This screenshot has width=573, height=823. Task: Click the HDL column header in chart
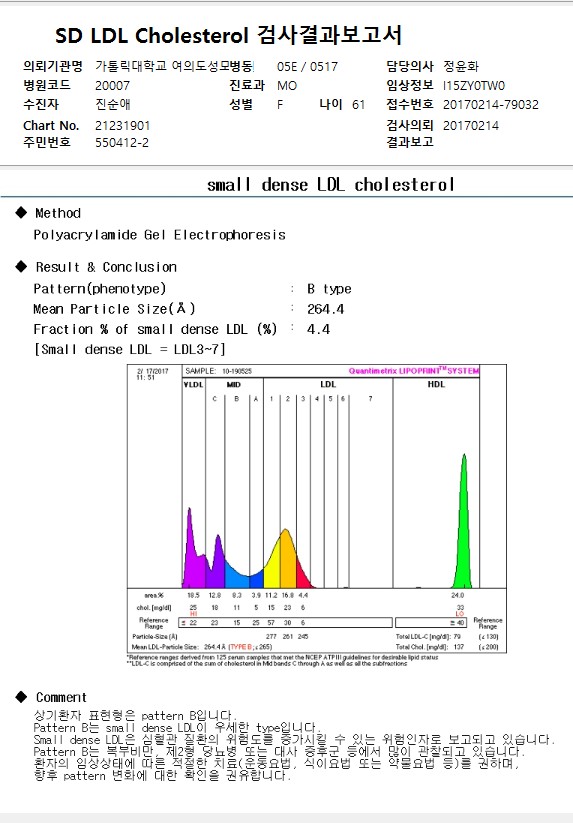436,384
